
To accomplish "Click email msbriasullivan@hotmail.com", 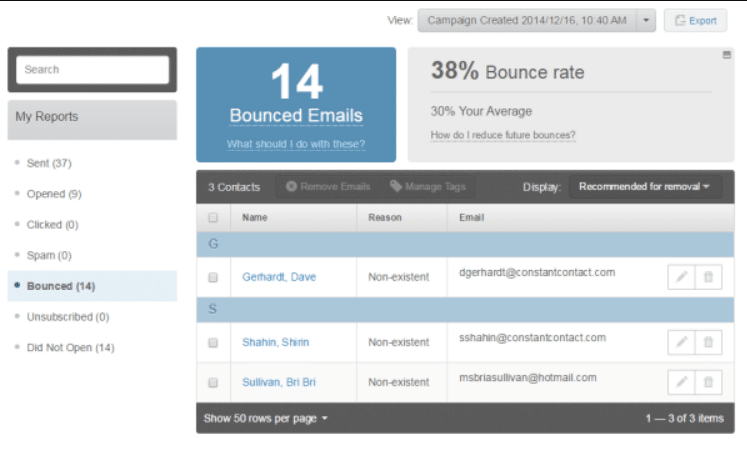I will [x=527, y=378].
